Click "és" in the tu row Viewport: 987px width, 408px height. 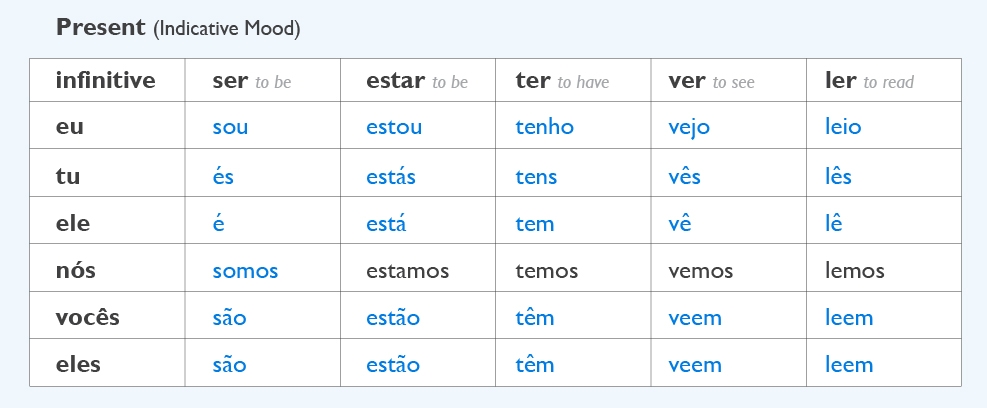[223, 177]
